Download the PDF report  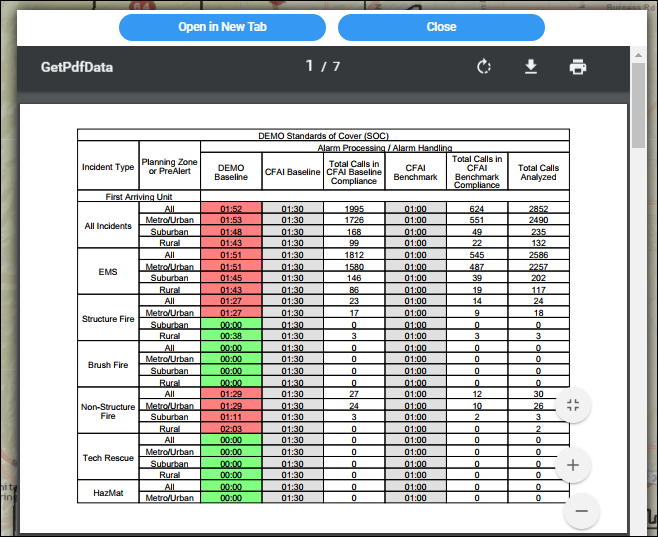531,67
